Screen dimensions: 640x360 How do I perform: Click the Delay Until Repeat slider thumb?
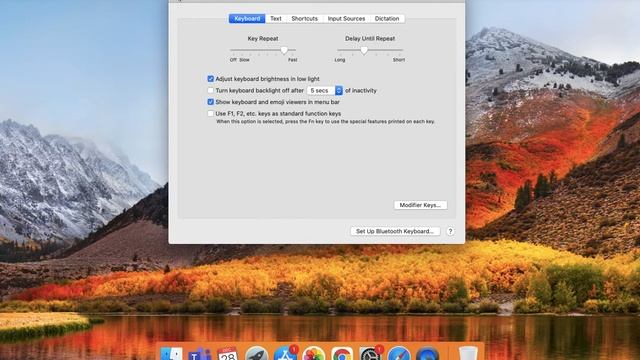[x=364, y=50]
